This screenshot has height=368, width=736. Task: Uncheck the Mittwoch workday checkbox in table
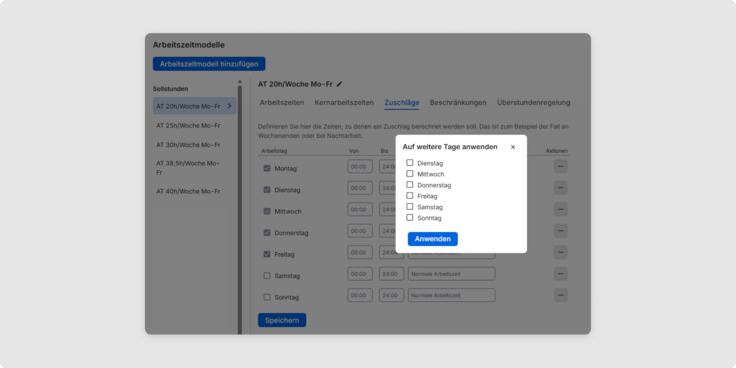pos(267,211)
